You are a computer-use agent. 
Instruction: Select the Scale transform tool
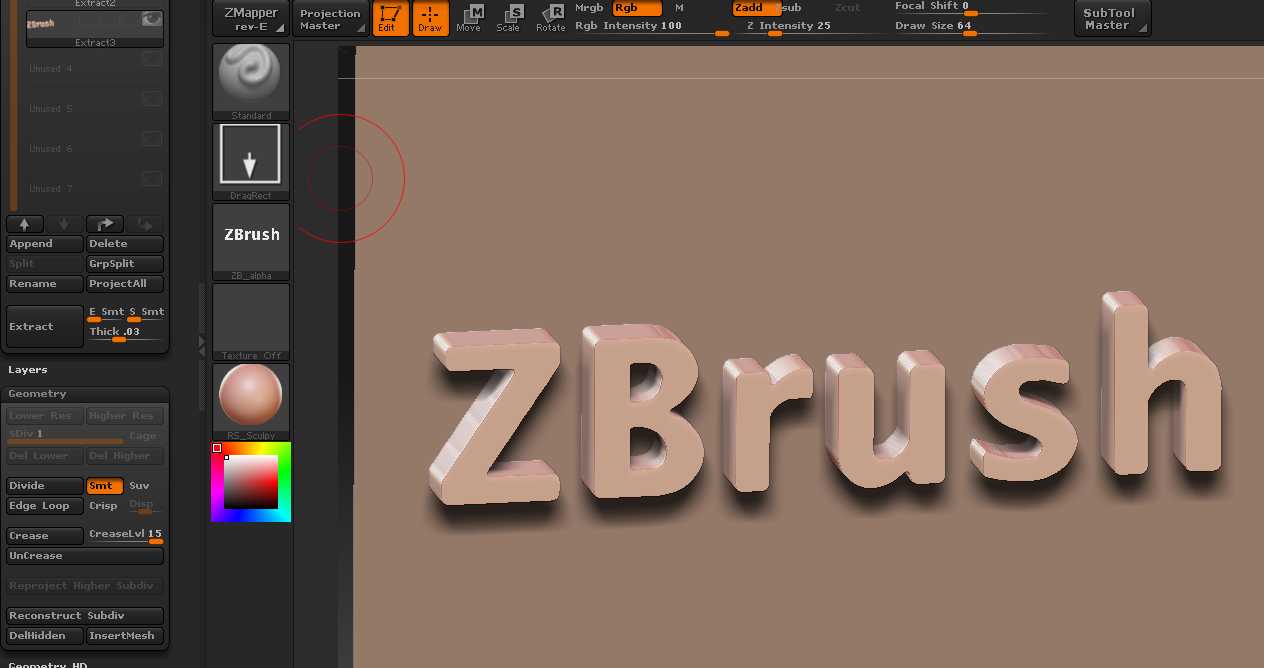coord(508,18)
